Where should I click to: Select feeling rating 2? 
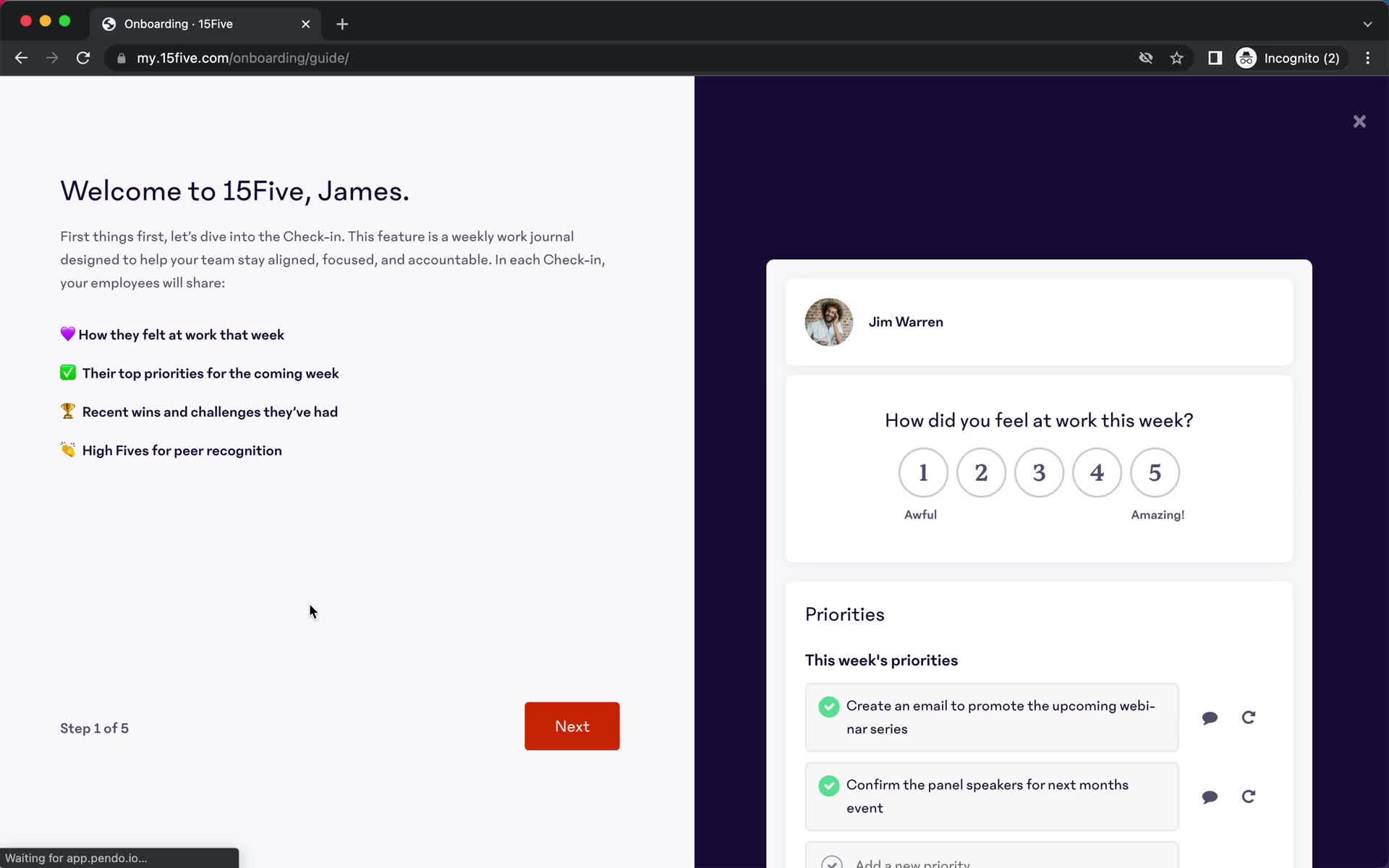(x=981, y=472)
